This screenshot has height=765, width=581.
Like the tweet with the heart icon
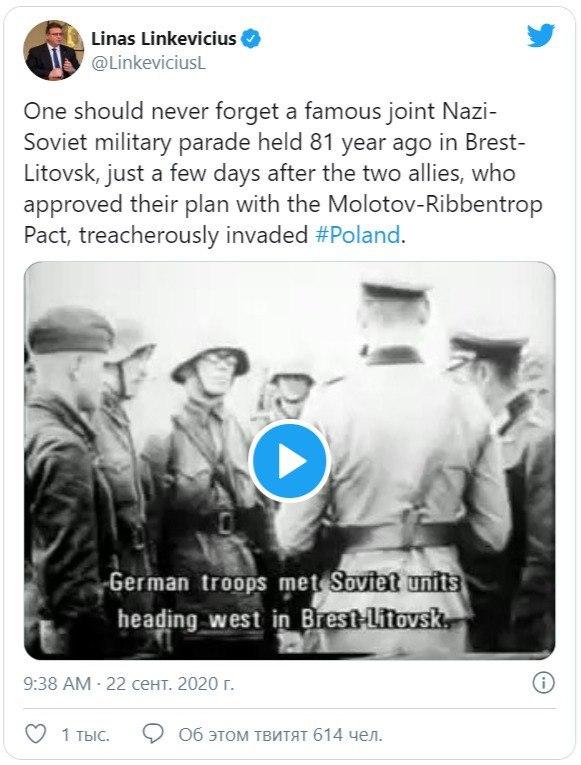pos(35,734)
